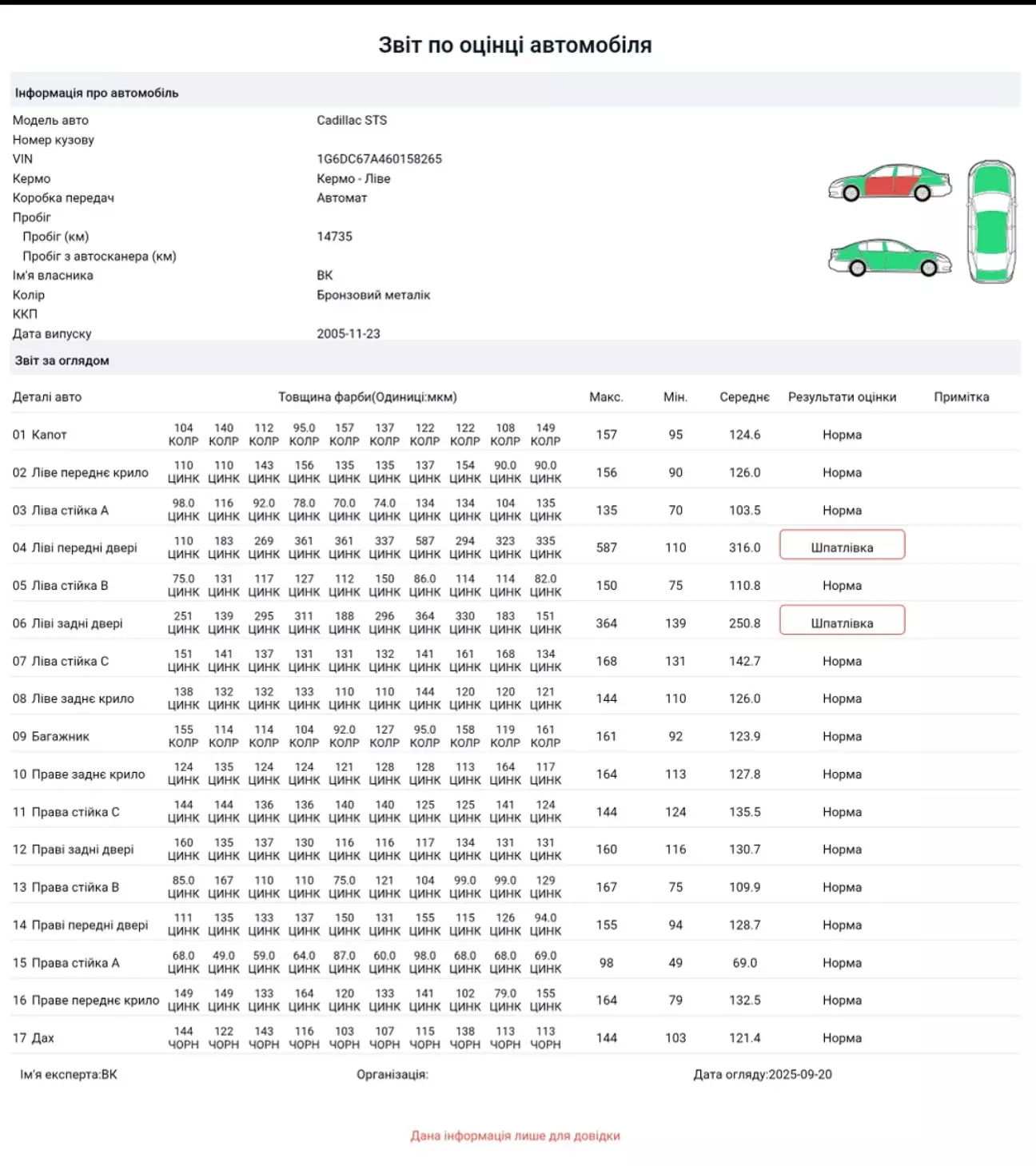Click the Cadillac STS model value
Viewport: 1036px width, 1166px height.
point(352,121)
